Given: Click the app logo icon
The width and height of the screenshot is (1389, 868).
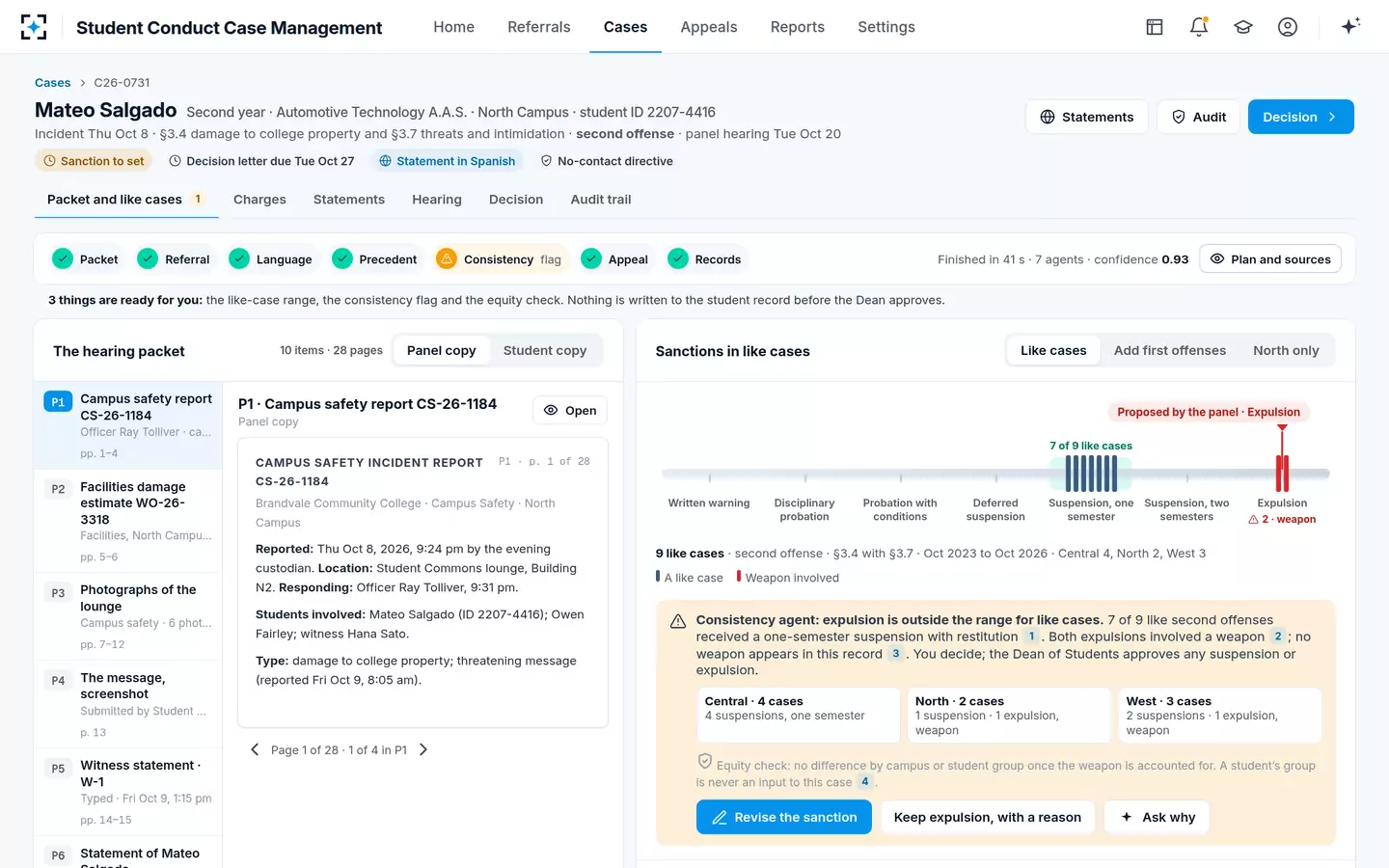Looking at the screenshot, I should click(x=34, y=27).
